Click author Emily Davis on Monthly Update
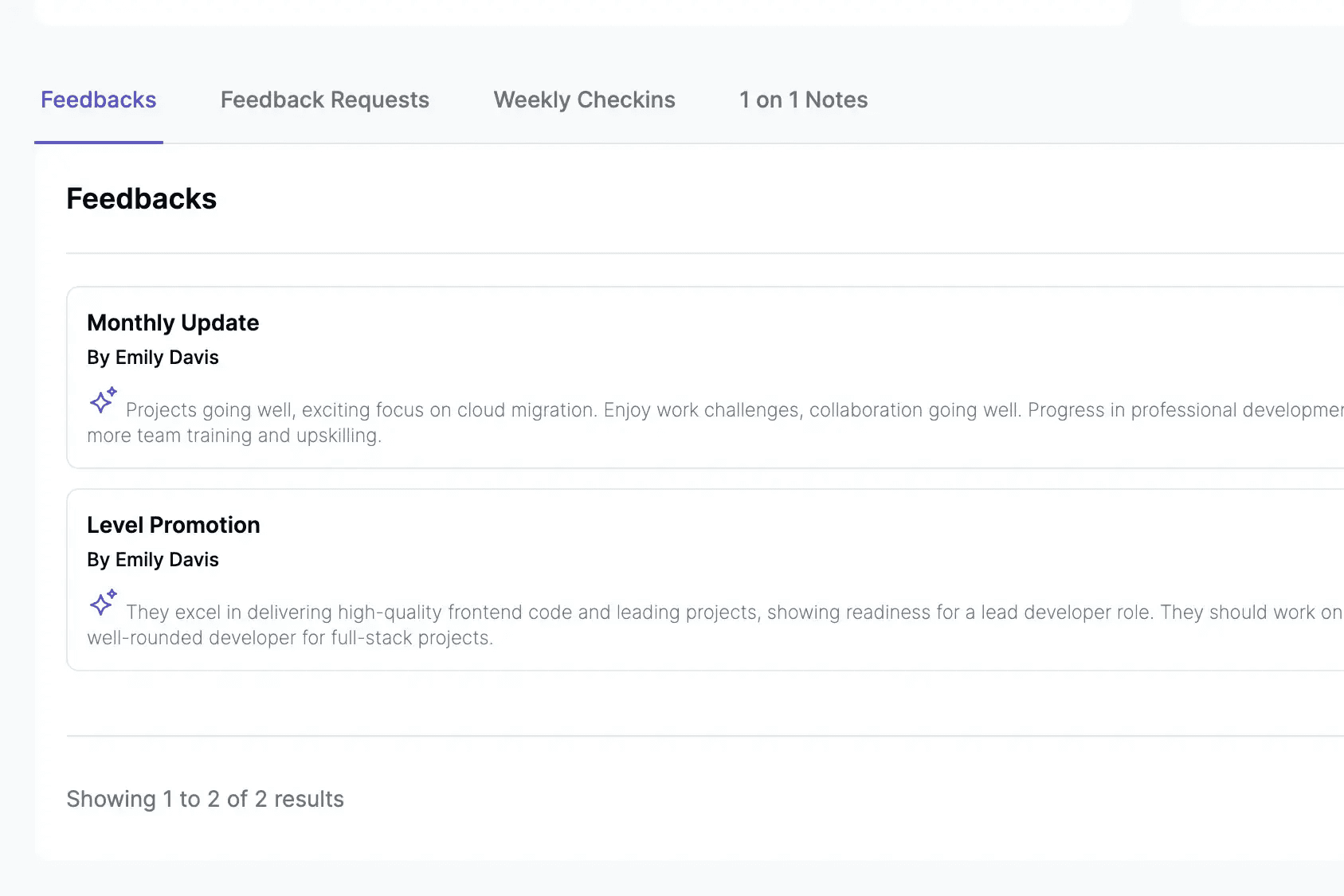1344x896 pixels. (x=153, y=357)
